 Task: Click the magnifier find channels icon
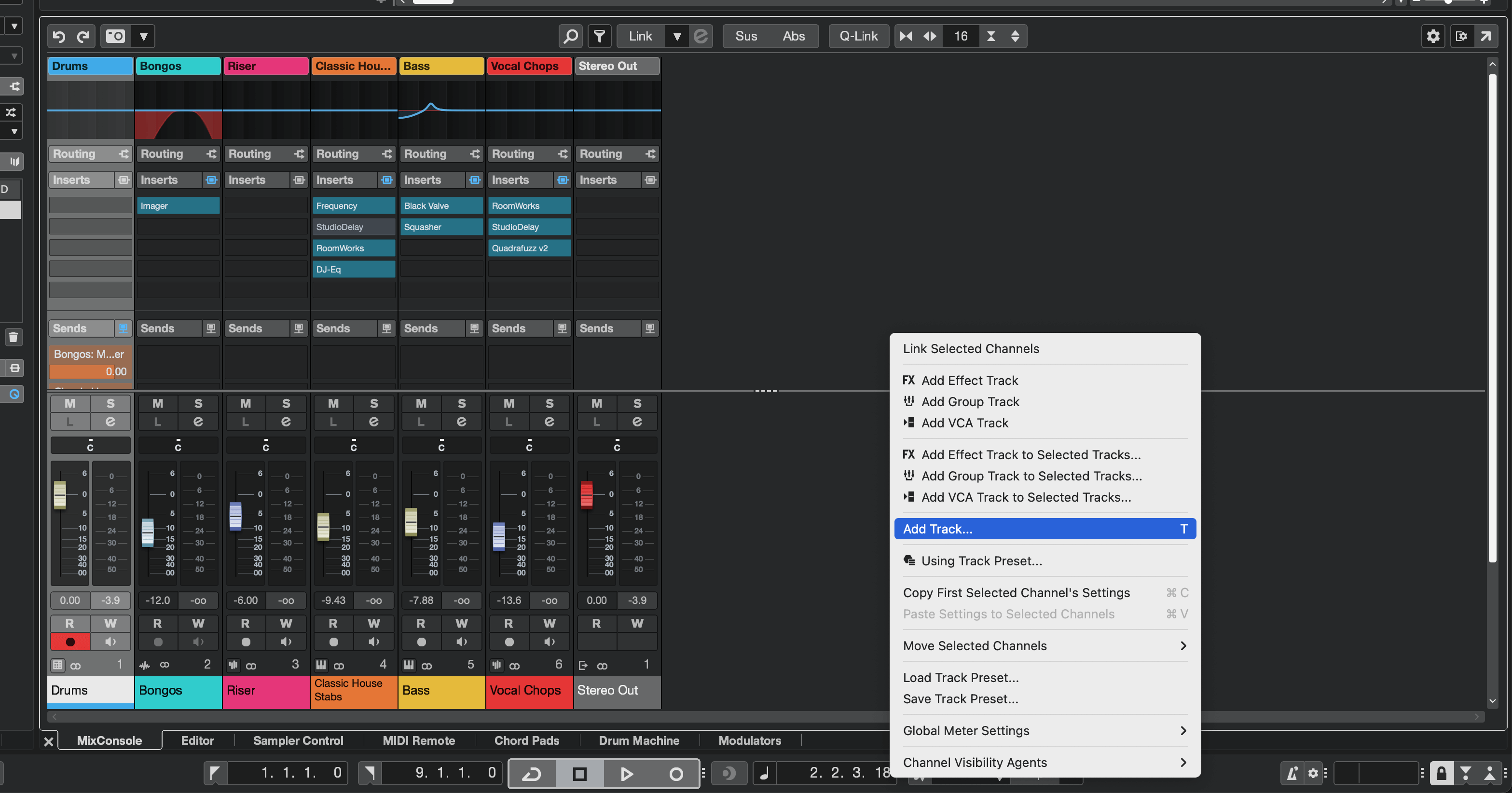pos(571,36)
